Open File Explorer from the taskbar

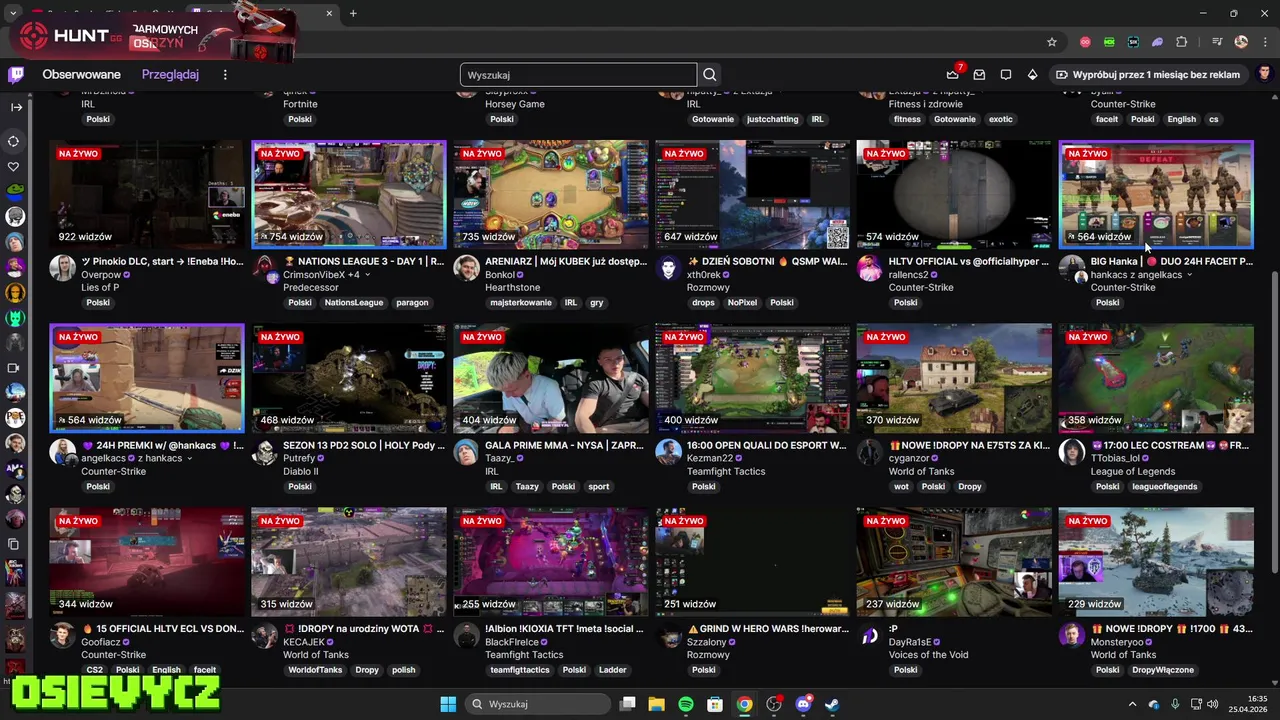click(656, 704)
